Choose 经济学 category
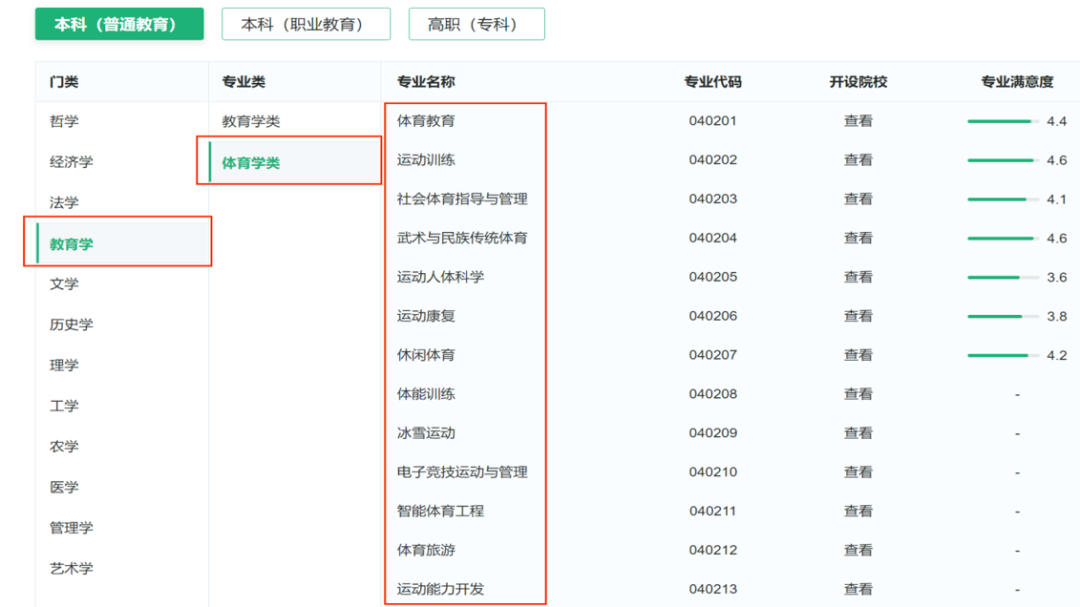The width and height of the screenshot is (1080, 607). (x=71, y=162)
